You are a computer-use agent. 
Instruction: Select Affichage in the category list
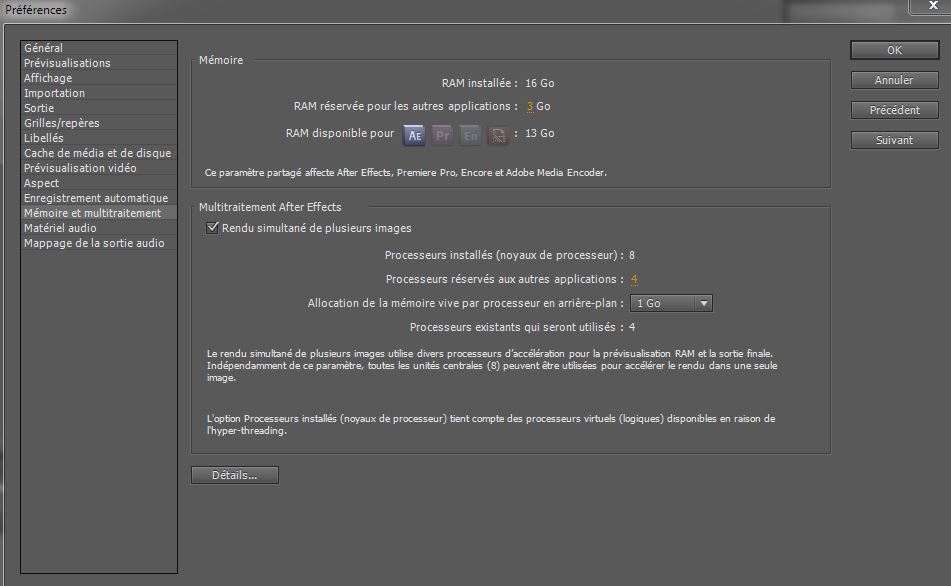point(99,78)
